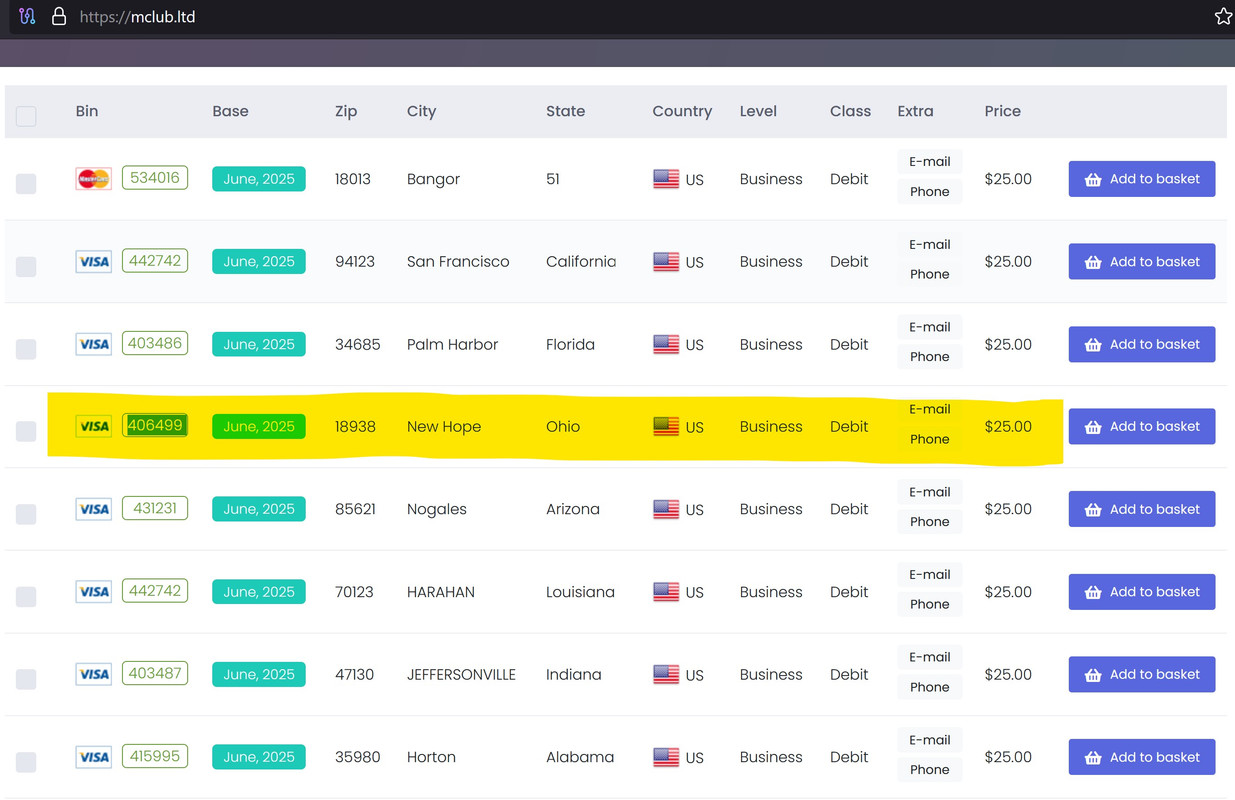Check the box for the Nogales row
1235x800 pixels.
click(x=26, y=514)
